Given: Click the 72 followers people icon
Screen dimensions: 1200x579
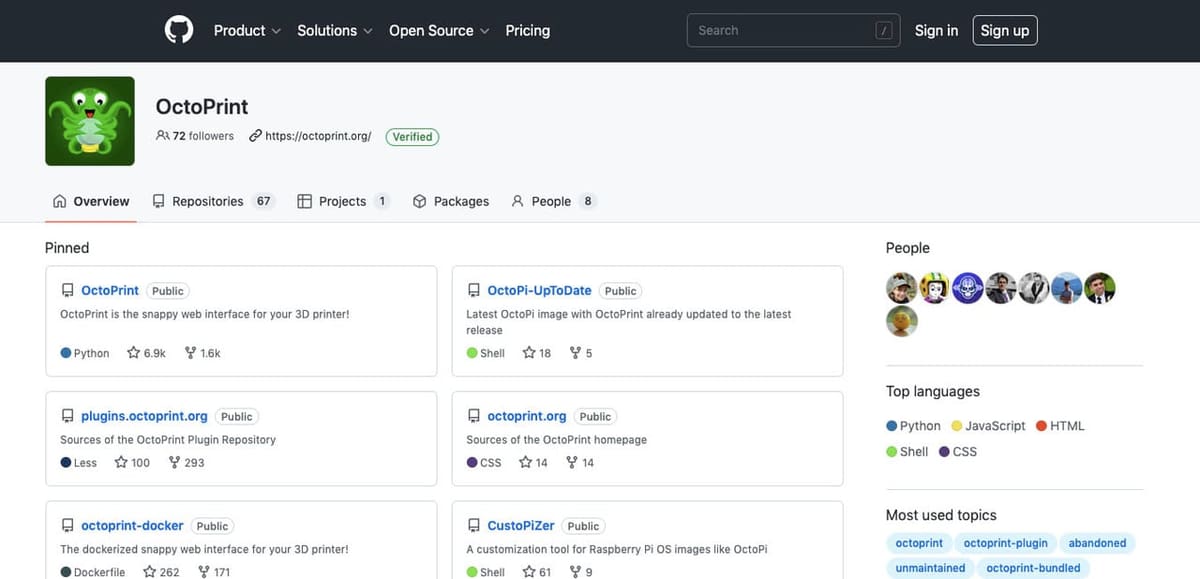Looking at the screenshot, I should [x=163, y=136].
